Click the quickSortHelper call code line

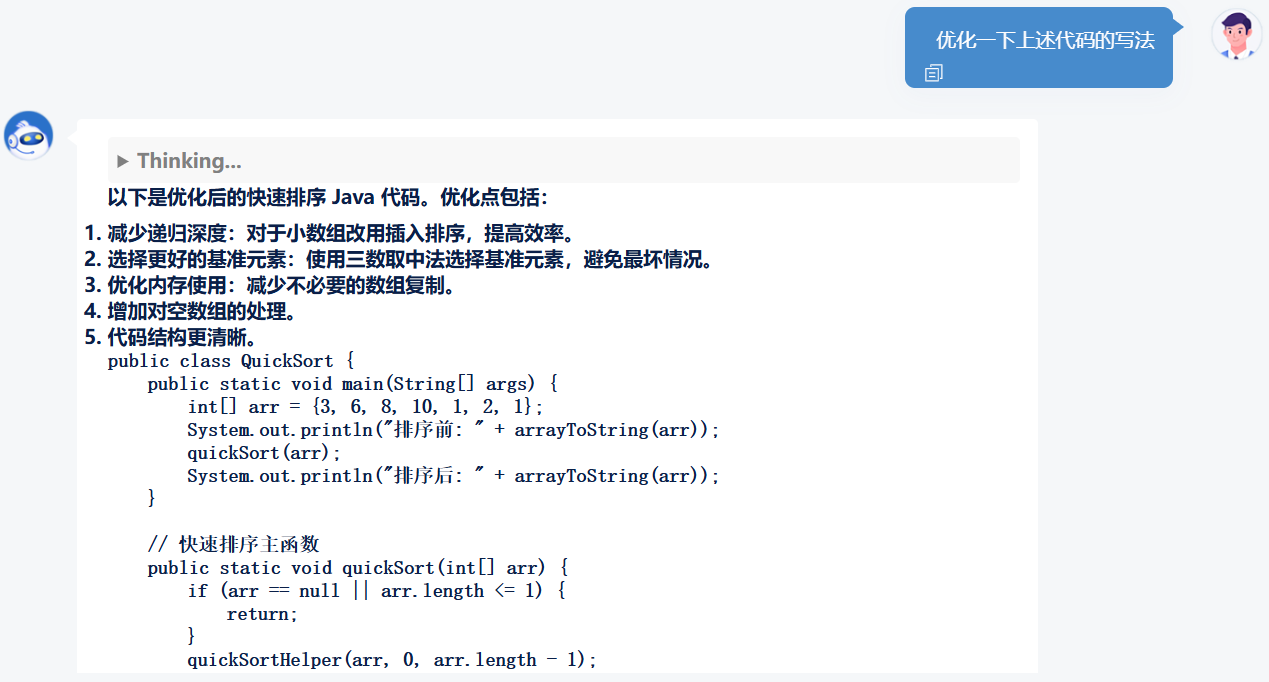[x=391, y=660]
